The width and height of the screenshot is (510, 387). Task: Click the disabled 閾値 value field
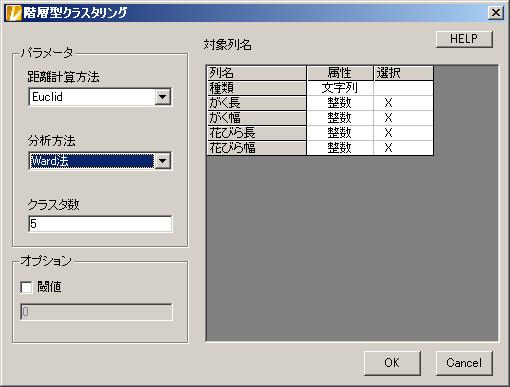point(97,312)
